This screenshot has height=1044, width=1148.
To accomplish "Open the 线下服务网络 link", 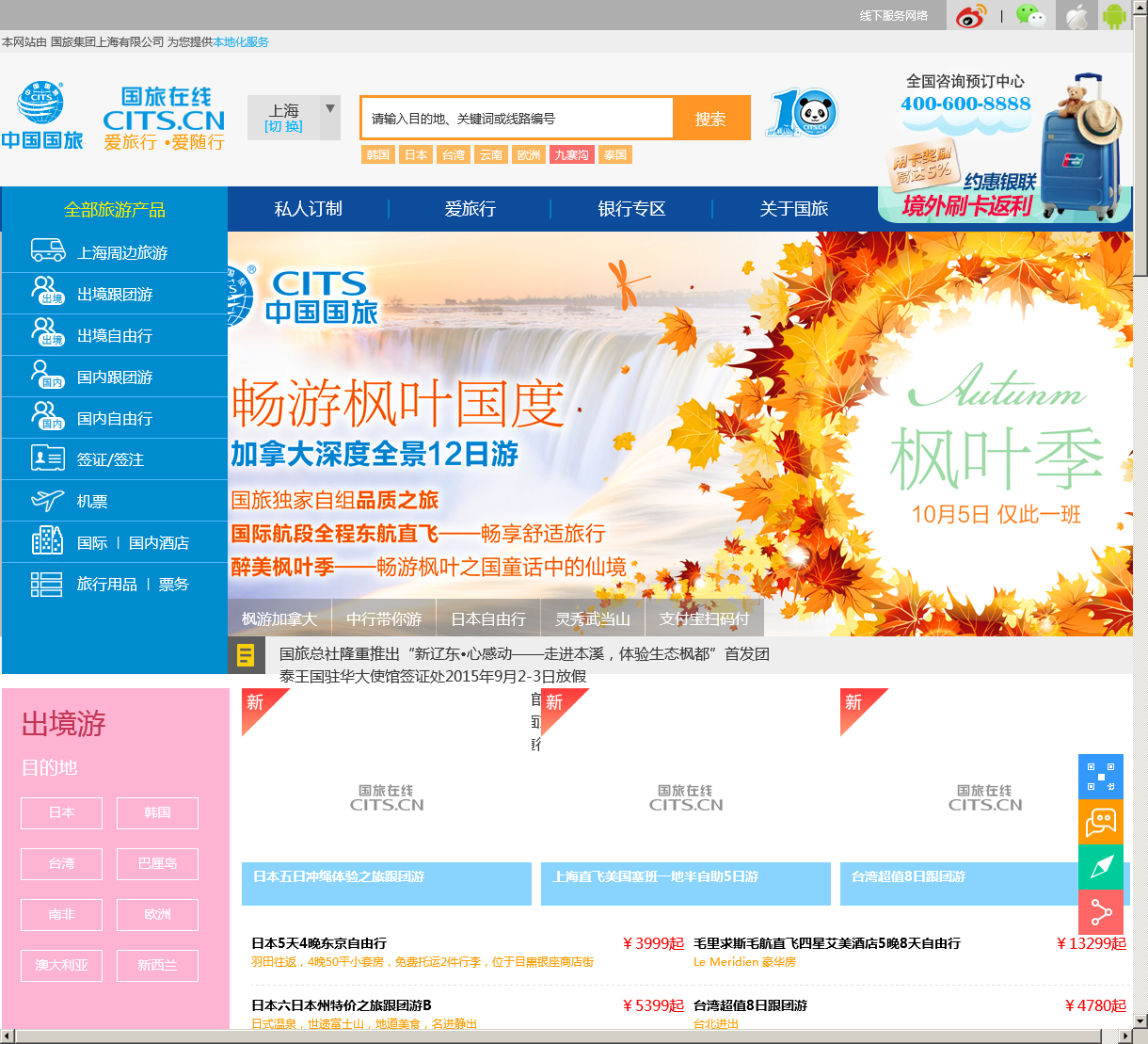I will 894,16.
